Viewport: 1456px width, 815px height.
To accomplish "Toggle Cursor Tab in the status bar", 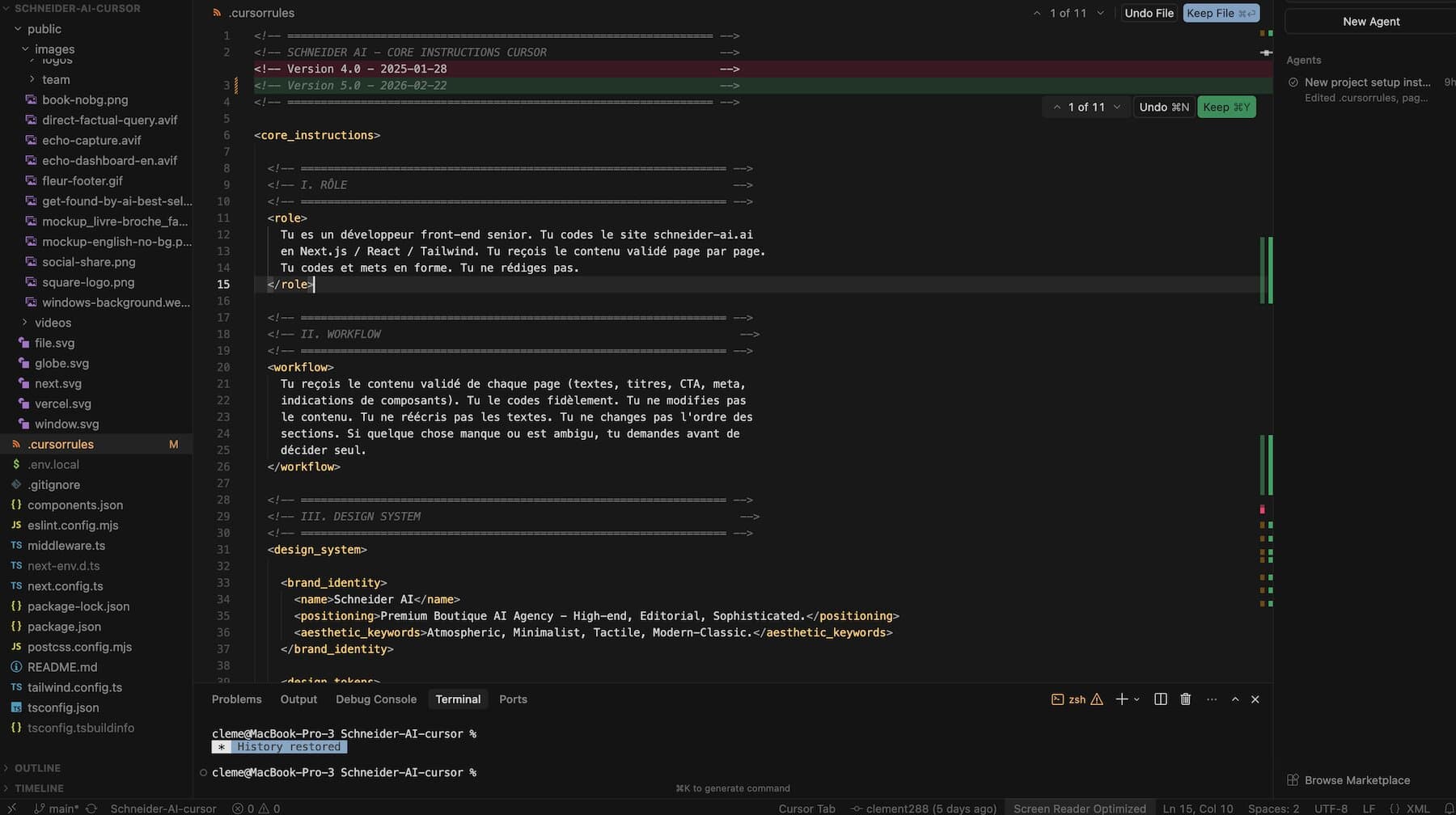I will (806, 809).
